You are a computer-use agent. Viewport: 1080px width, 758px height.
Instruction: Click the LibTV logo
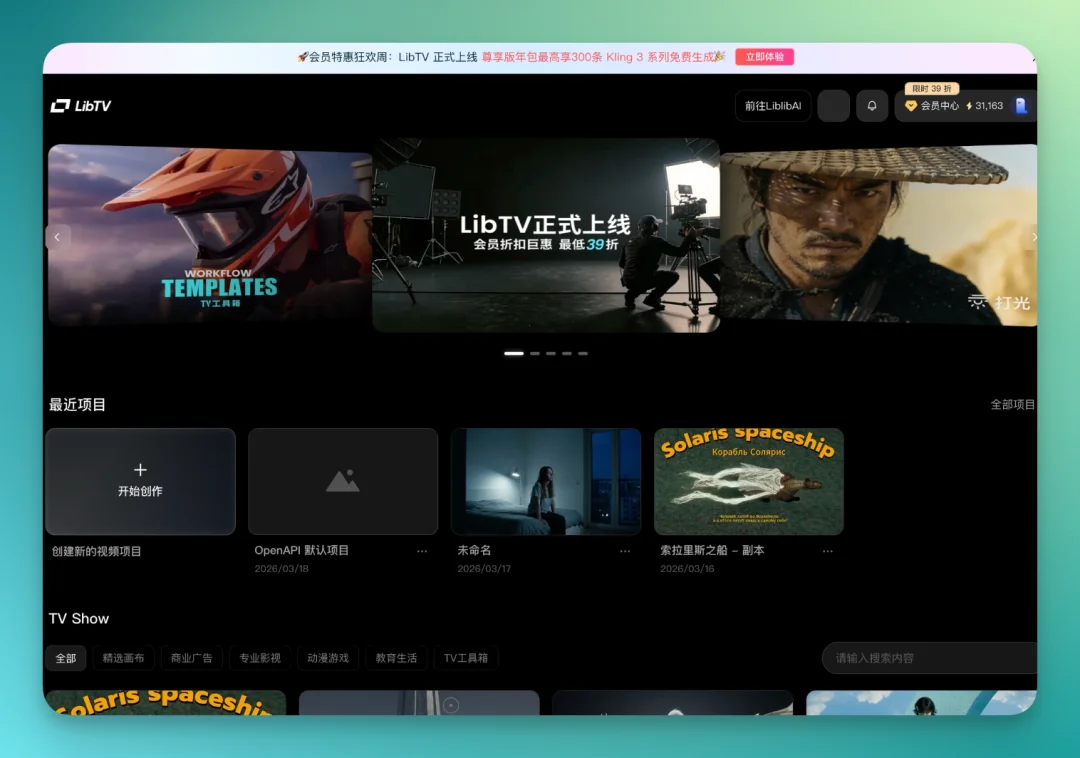[x=81, y=105]
